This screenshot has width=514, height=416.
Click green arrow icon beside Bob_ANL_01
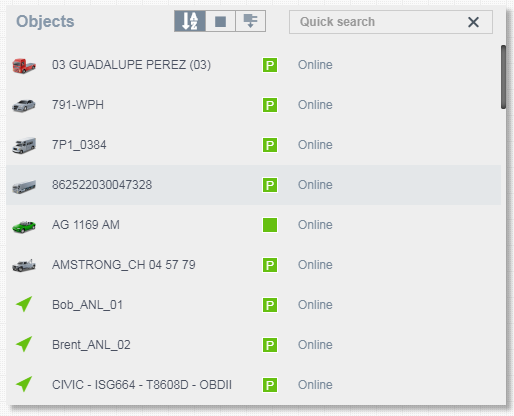coord(24,304)
